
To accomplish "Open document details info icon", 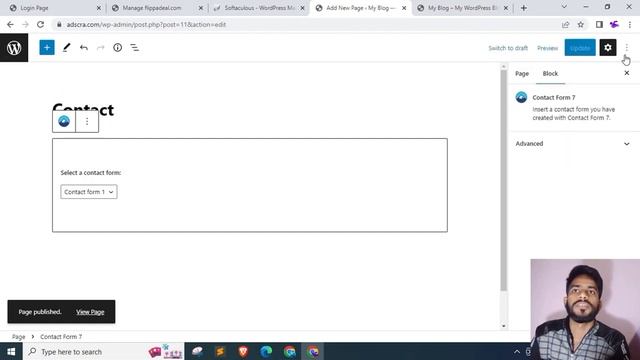I will click(x=118, y=48).
